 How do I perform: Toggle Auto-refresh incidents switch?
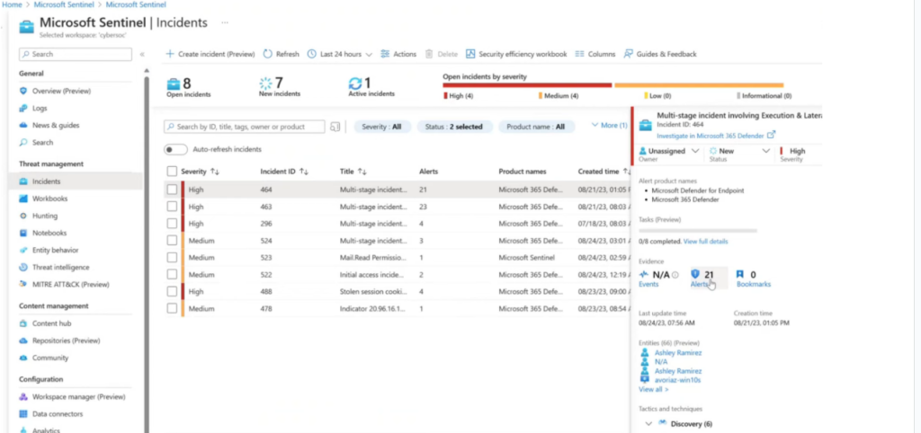[x=176, y=149]
